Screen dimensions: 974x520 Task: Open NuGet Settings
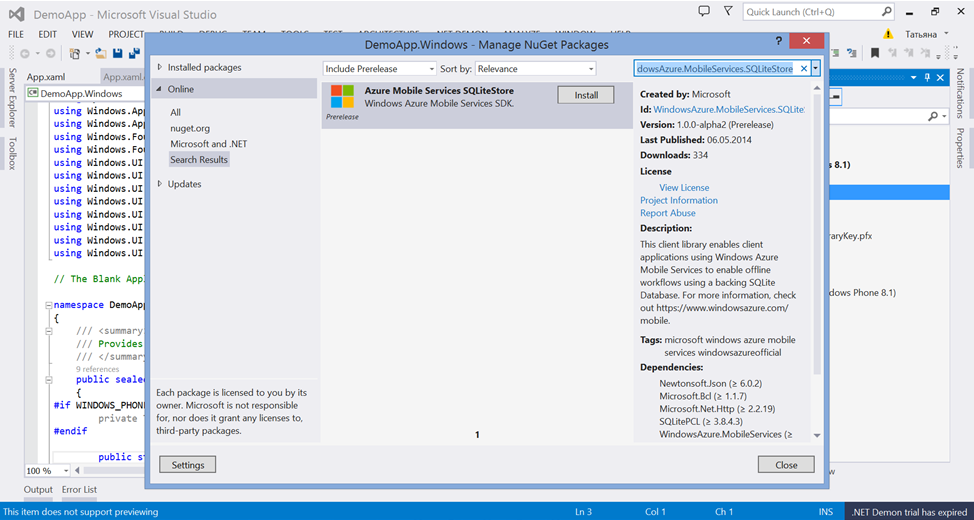(188, 465)
